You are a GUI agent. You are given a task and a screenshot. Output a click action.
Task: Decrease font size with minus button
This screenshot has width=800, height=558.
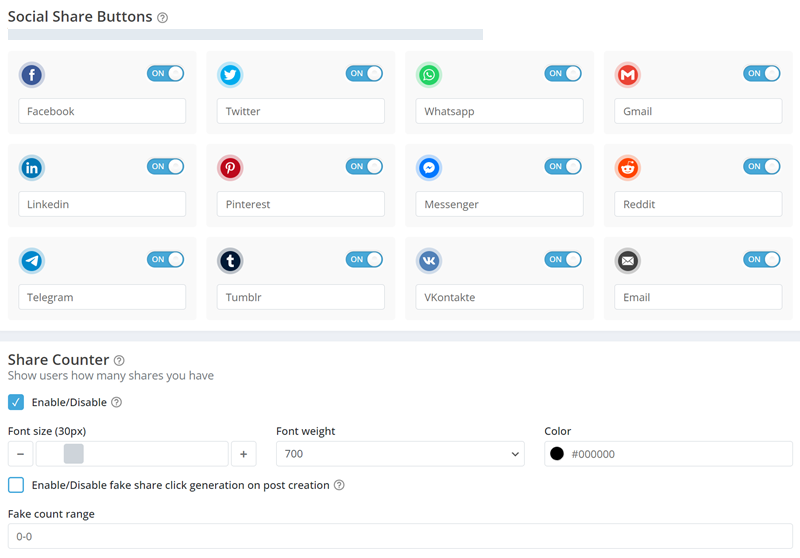coord(20,453)
